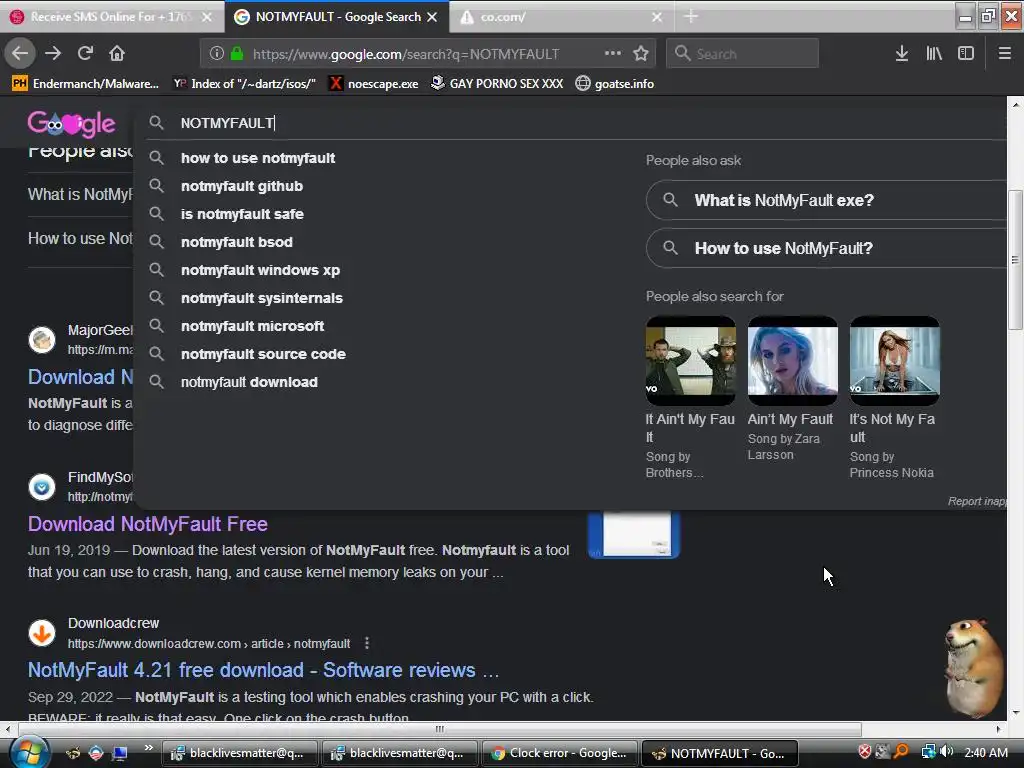
Task: Select suggestion 'notmyfault bsod'
Action: (236, 242)
